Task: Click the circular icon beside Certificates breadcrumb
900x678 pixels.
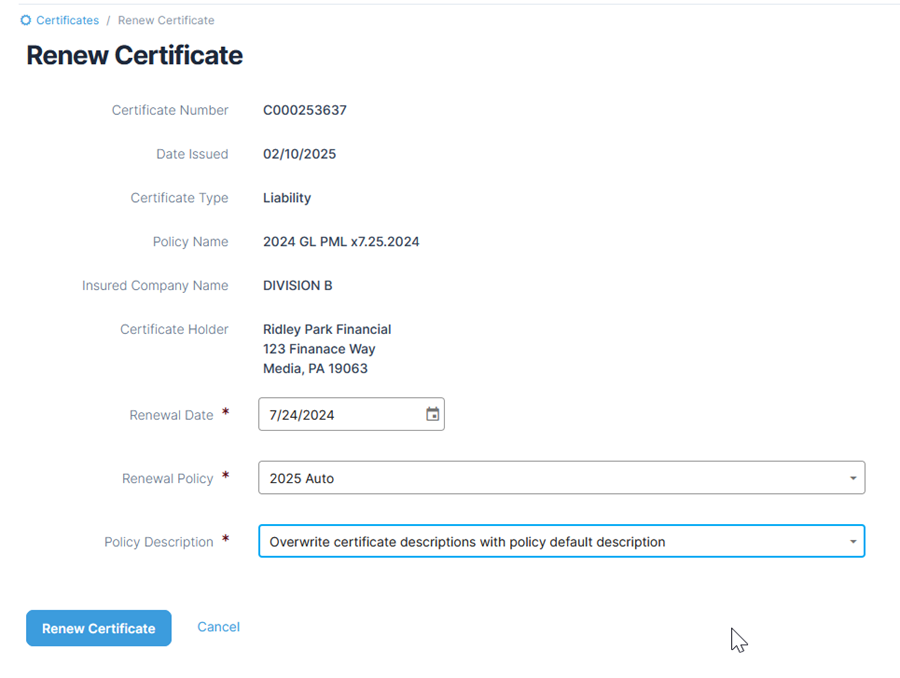Action: [x=26, y=20]
